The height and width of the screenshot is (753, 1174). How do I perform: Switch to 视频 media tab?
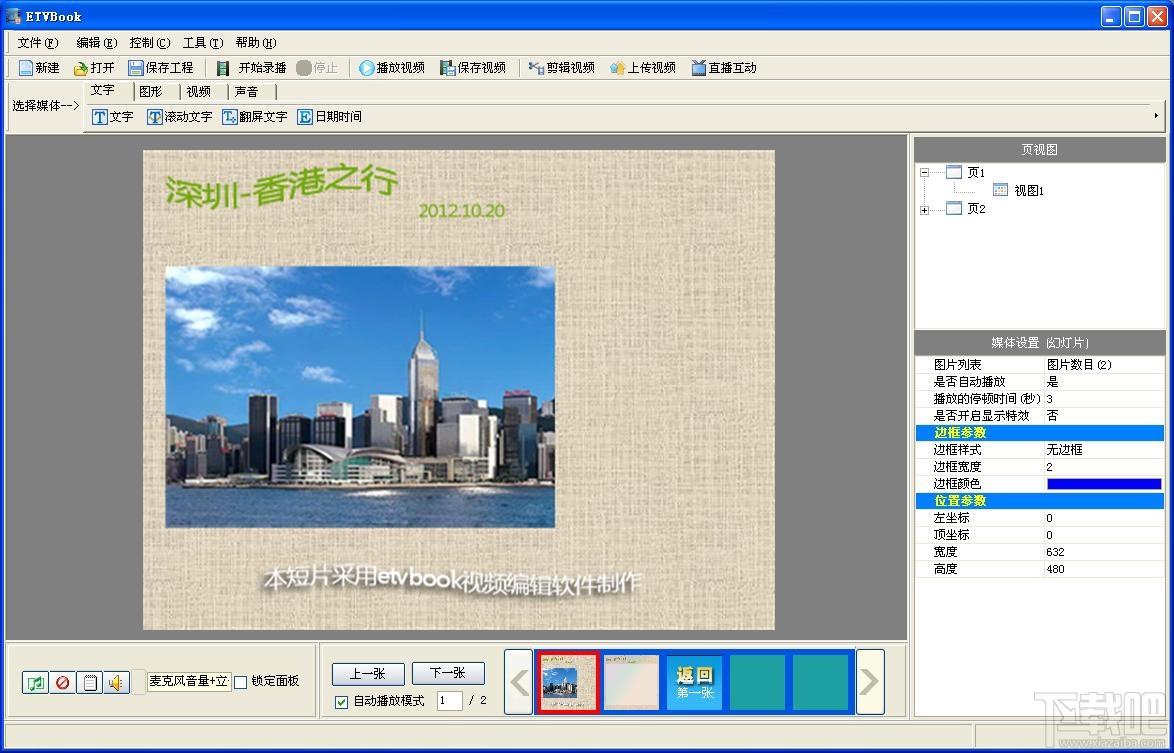[x=198, y=91]
